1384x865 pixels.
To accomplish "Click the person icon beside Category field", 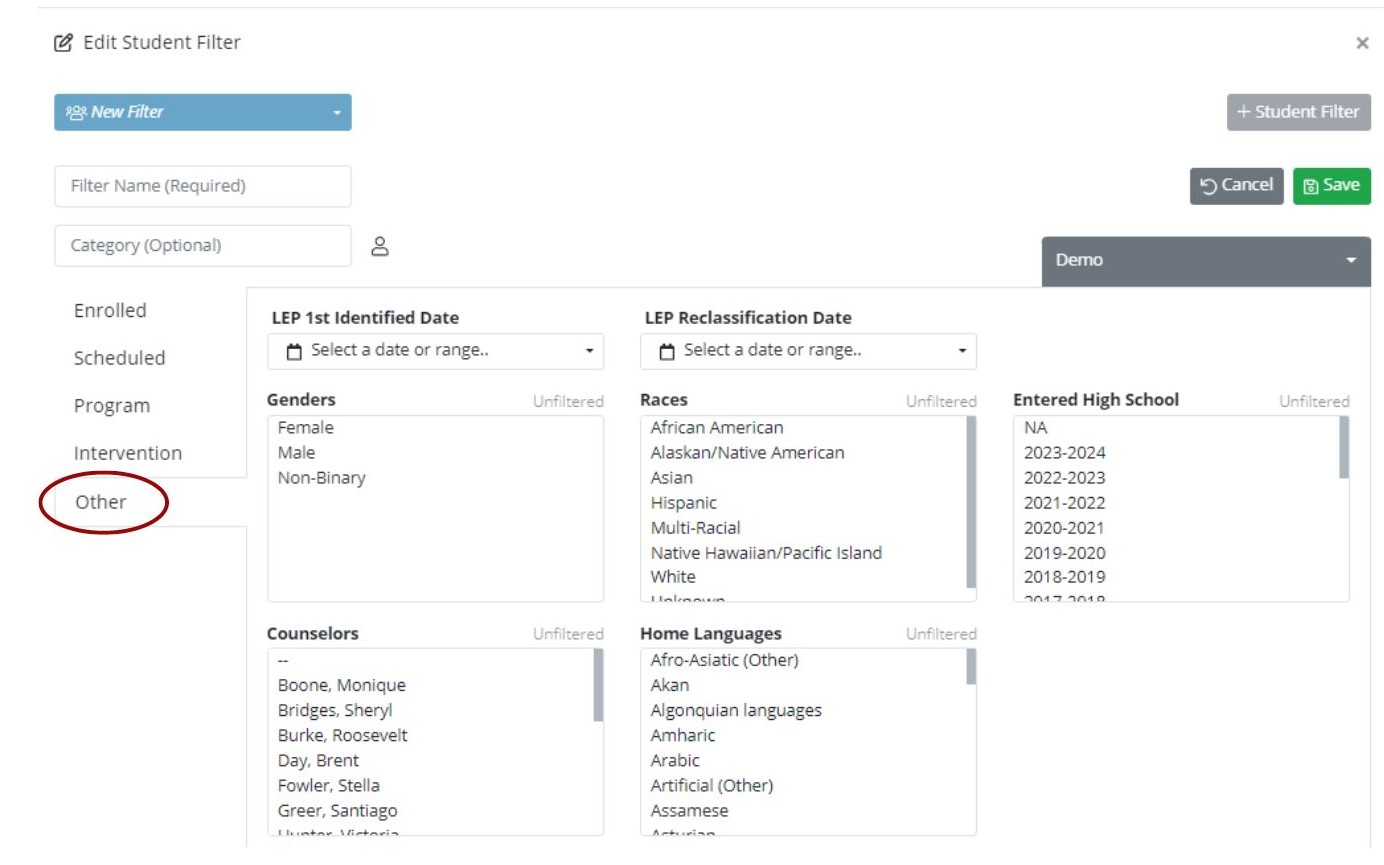I will pyautogui.click(x=380, y=246).
